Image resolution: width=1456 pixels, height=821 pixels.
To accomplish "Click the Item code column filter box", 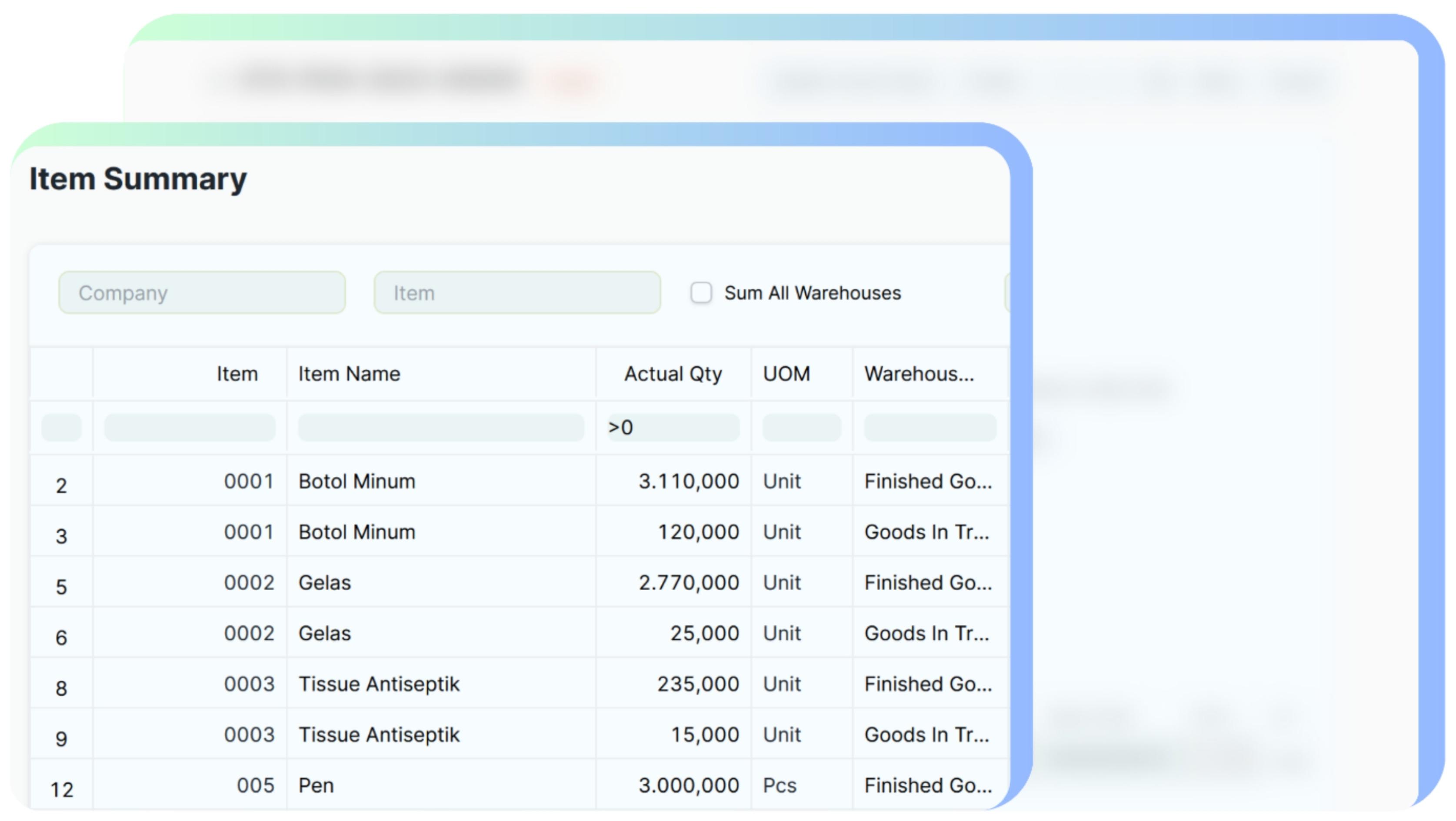I will [x=190, y=427].
